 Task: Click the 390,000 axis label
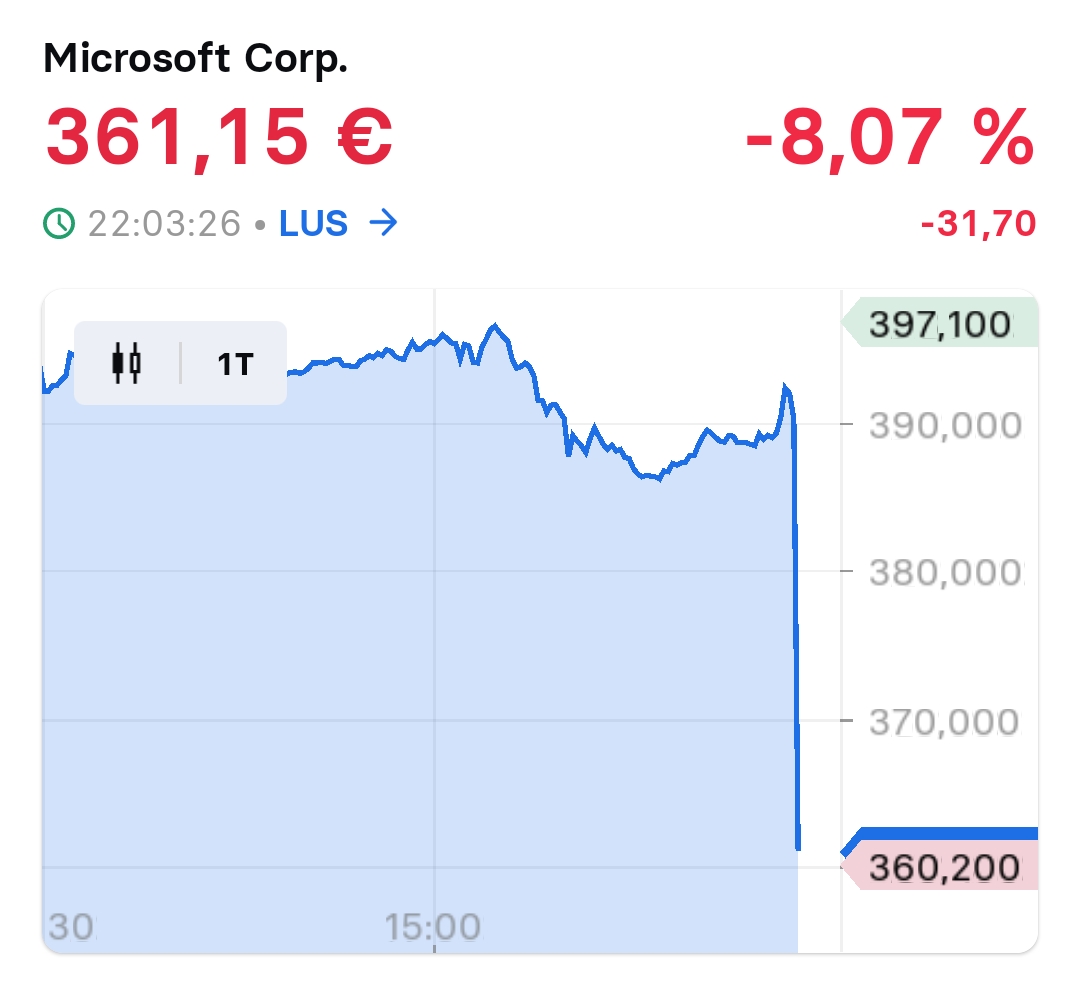pos(945,425)
